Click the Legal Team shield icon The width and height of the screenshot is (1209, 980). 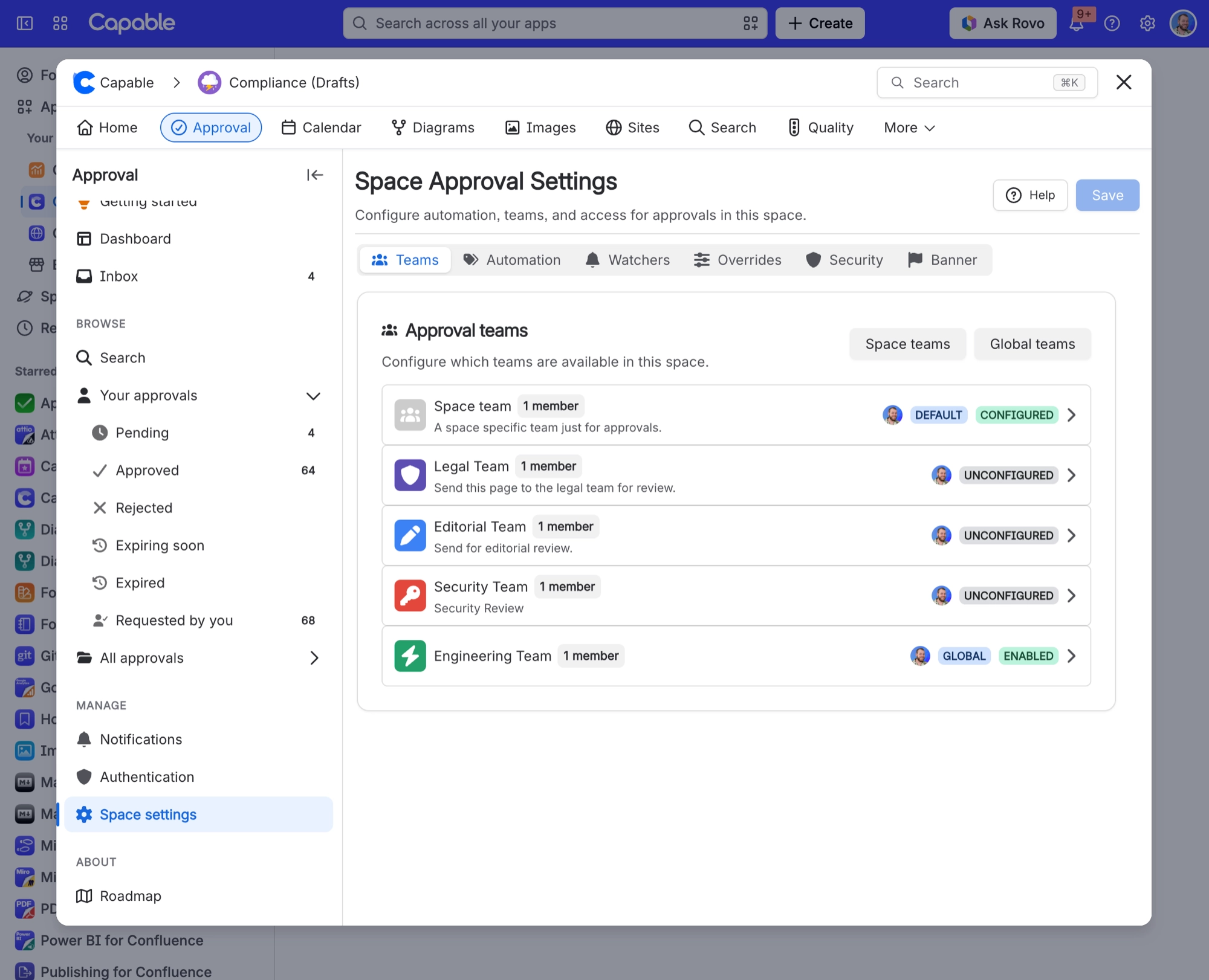click(x=410, y=475)
